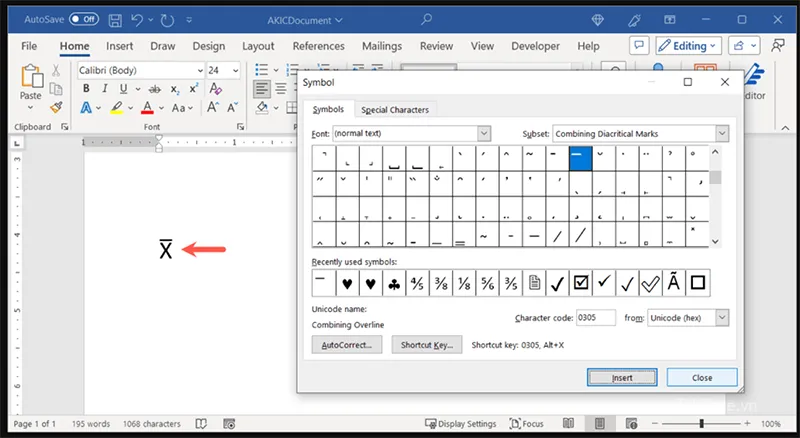Select the club suit recently used symbol
Screen dimensions: 800x438
coord(394,283)
